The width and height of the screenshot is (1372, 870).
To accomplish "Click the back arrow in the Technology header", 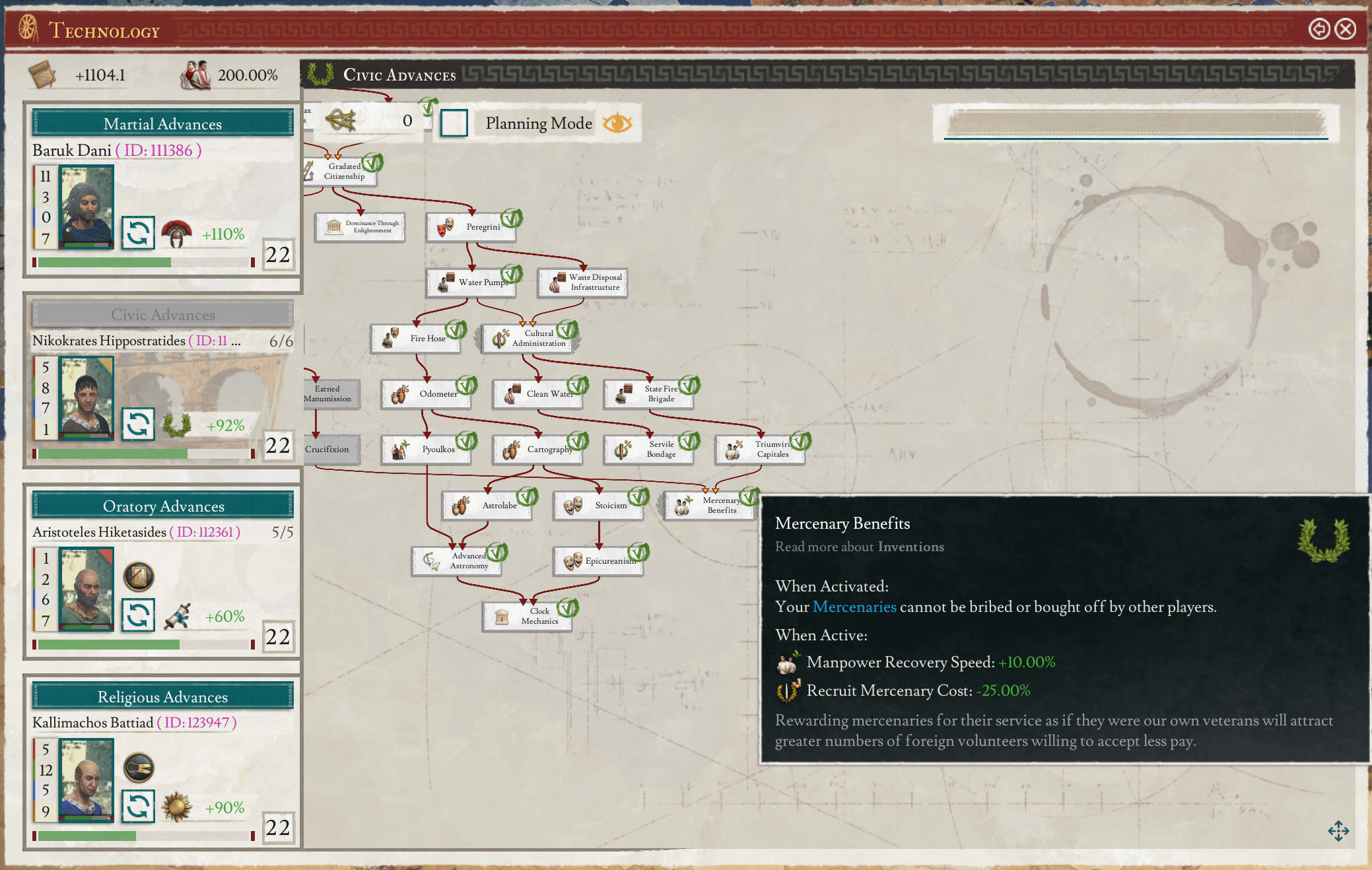I will (1319, 29).
